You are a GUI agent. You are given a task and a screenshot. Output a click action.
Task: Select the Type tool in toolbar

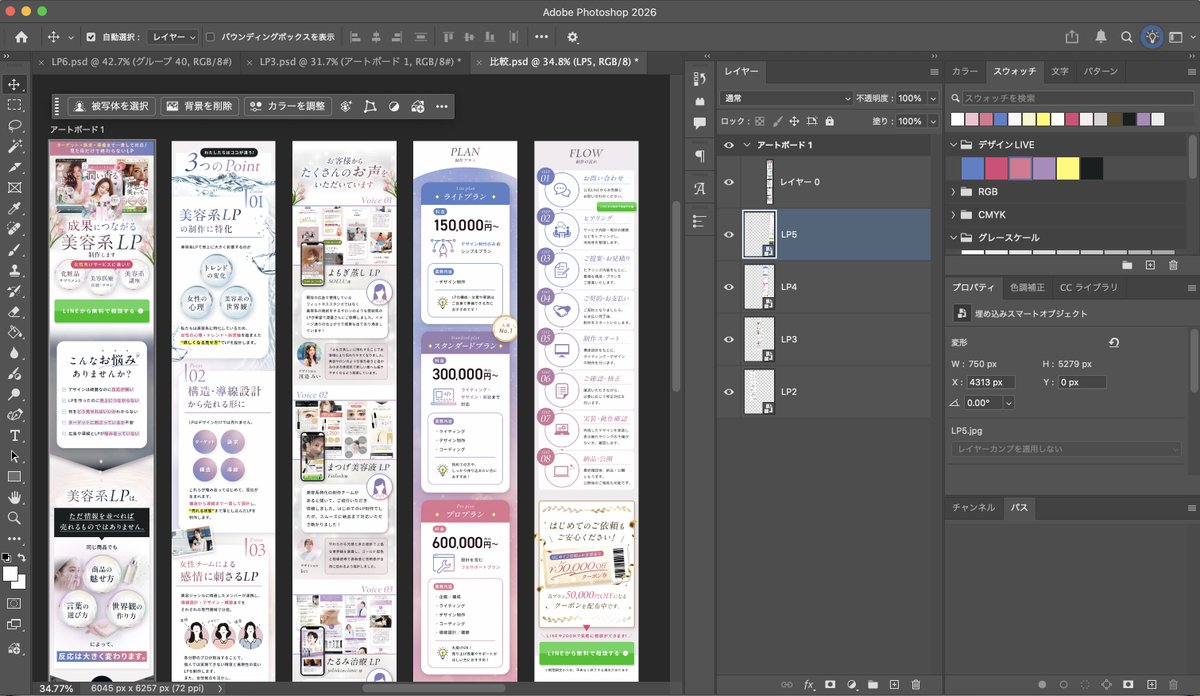point(15,436)
